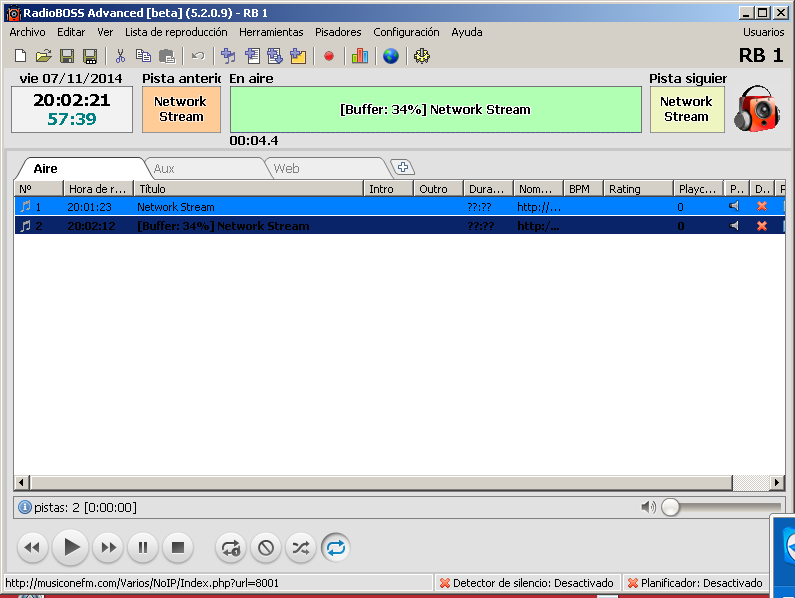The width and height of the screenshot is (795, 598).
Task: Mute using the volume speaker icon
Action: coord(648,507)
